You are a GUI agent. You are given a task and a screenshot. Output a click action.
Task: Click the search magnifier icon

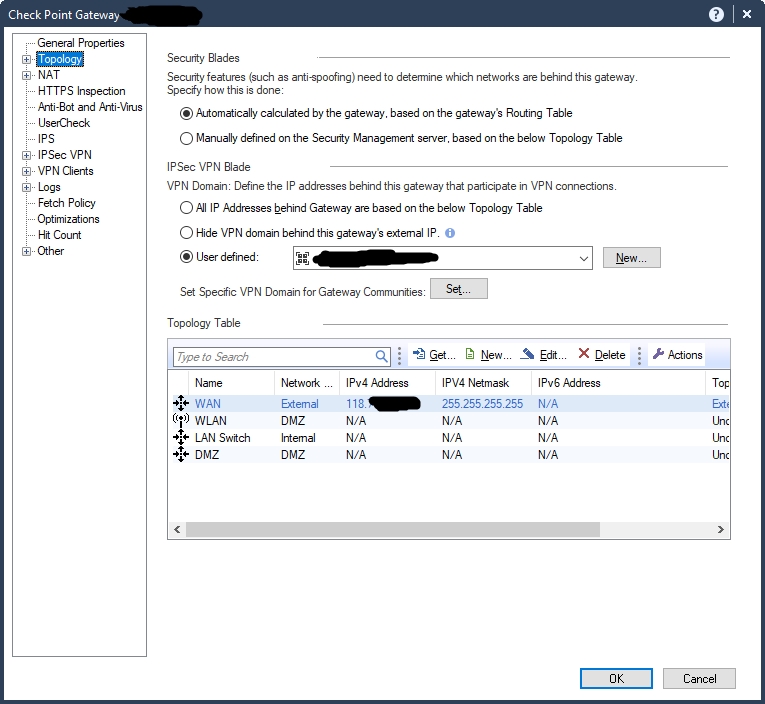point(382,356)
